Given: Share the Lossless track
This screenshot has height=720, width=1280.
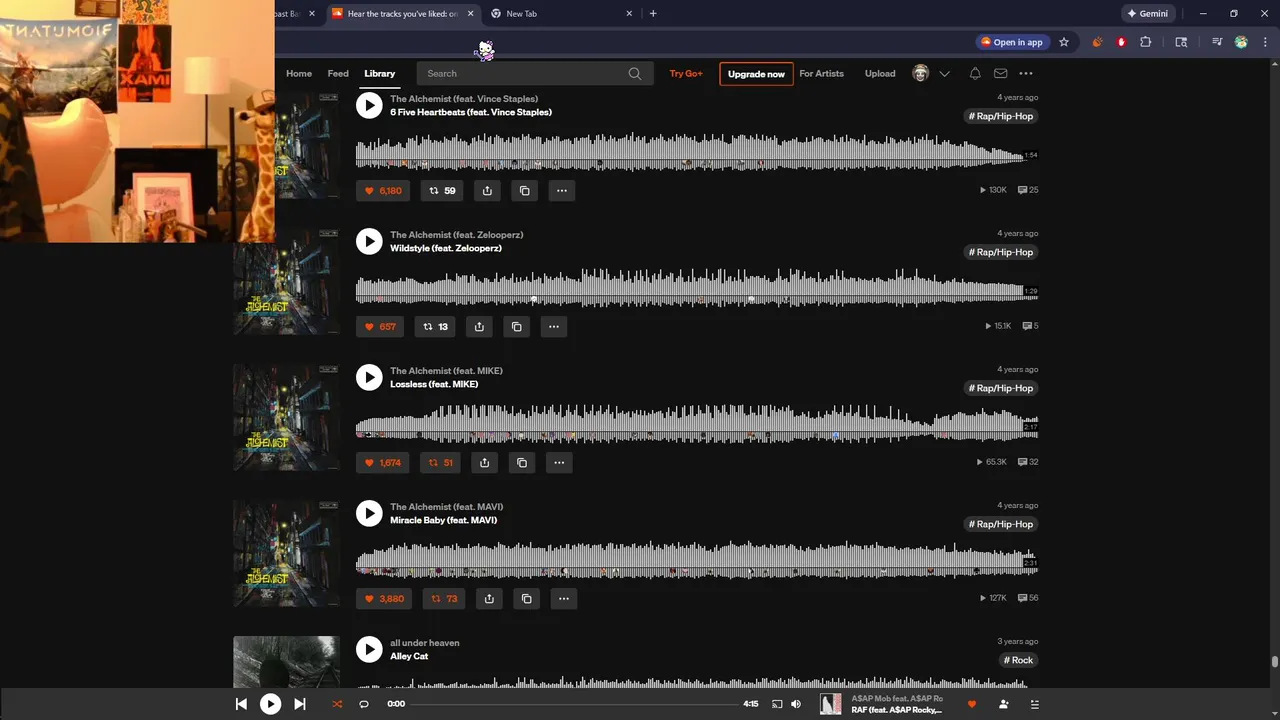Looking at the screenshot, I should coord(484,462).
